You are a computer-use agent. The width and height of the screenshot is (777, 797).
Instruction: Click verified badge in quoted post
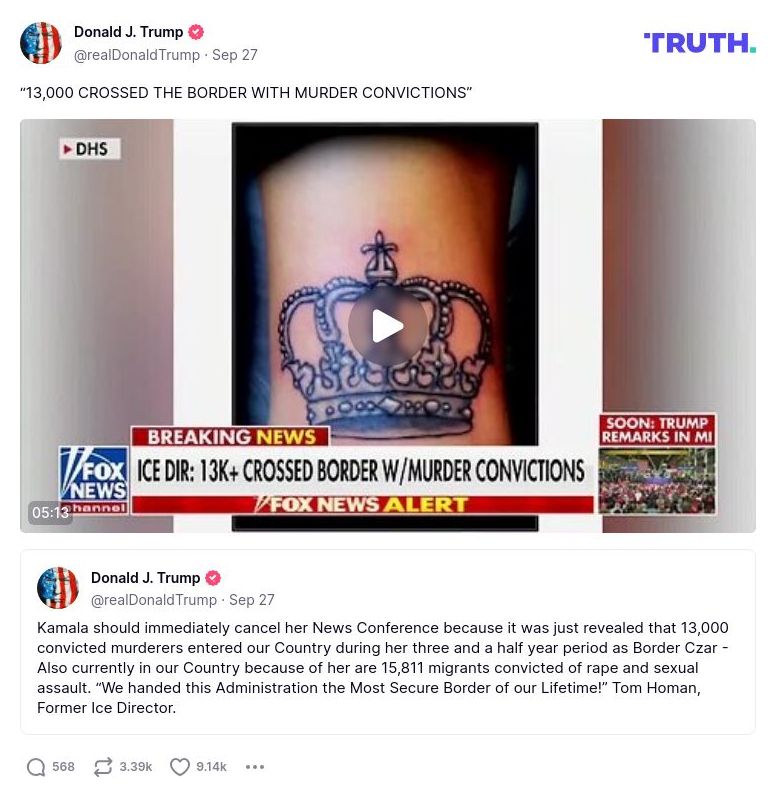(x=213, y=578)
